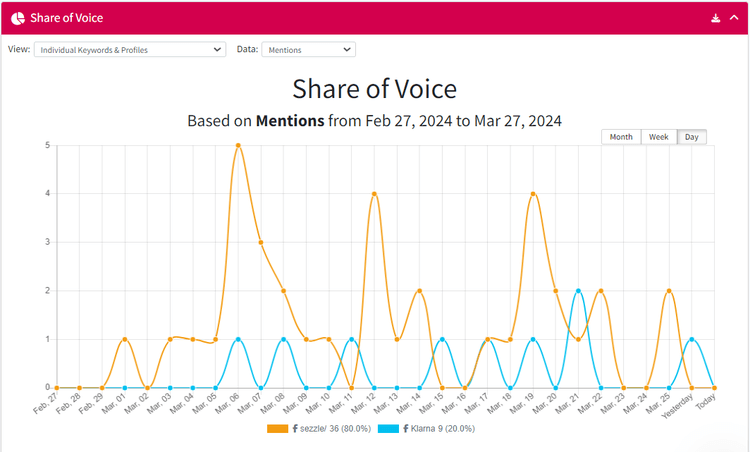Click the sezzle/ 36 (80.0%) legend label

coord(335,429)
